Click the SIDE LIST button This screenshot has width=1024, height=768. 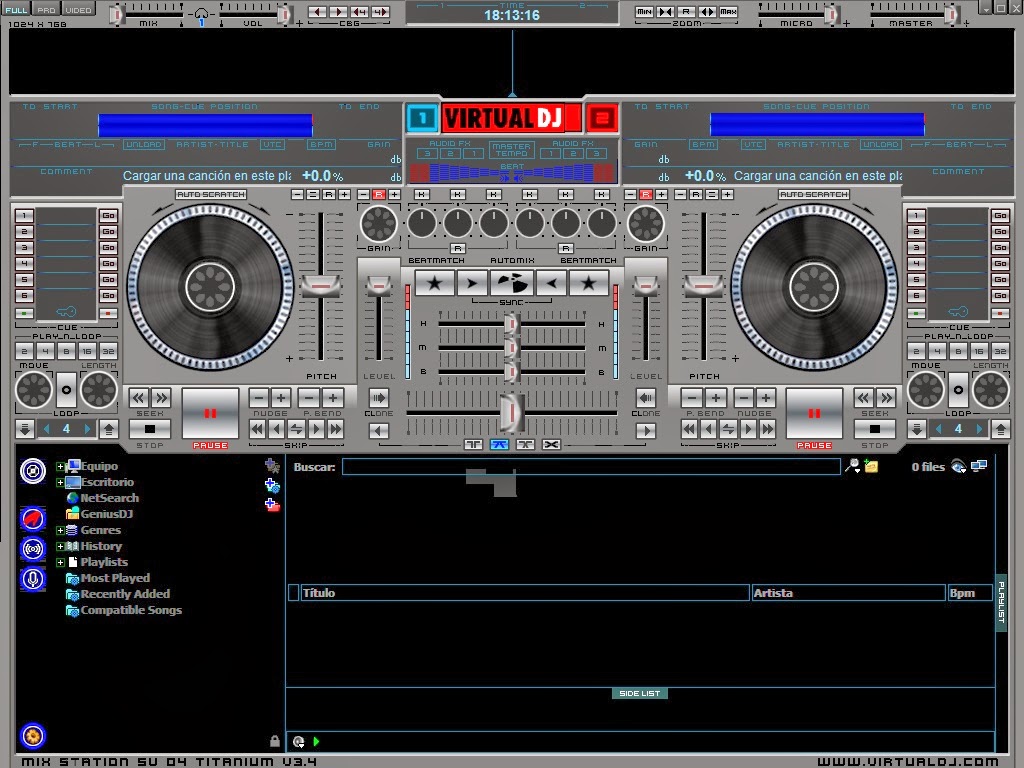(x=639, y=692)
